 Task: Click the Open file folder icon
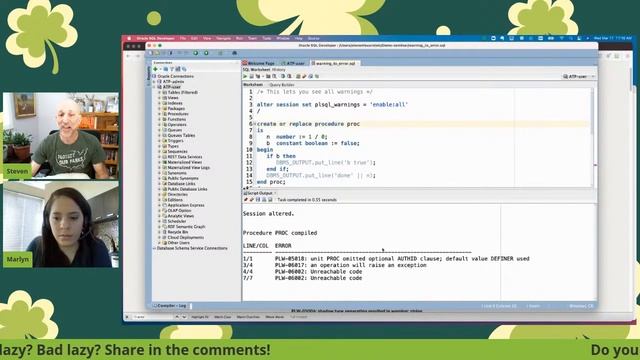tap(157, 53)
